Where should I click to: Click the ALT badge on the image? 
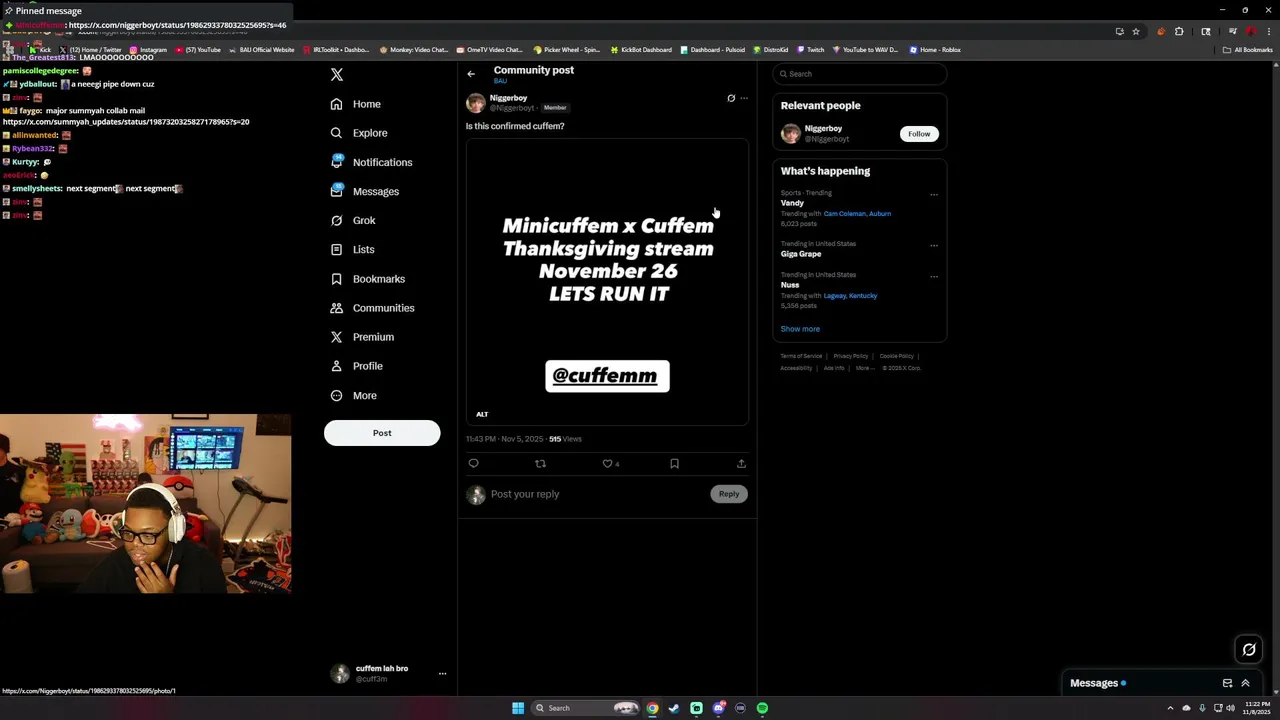482,414
